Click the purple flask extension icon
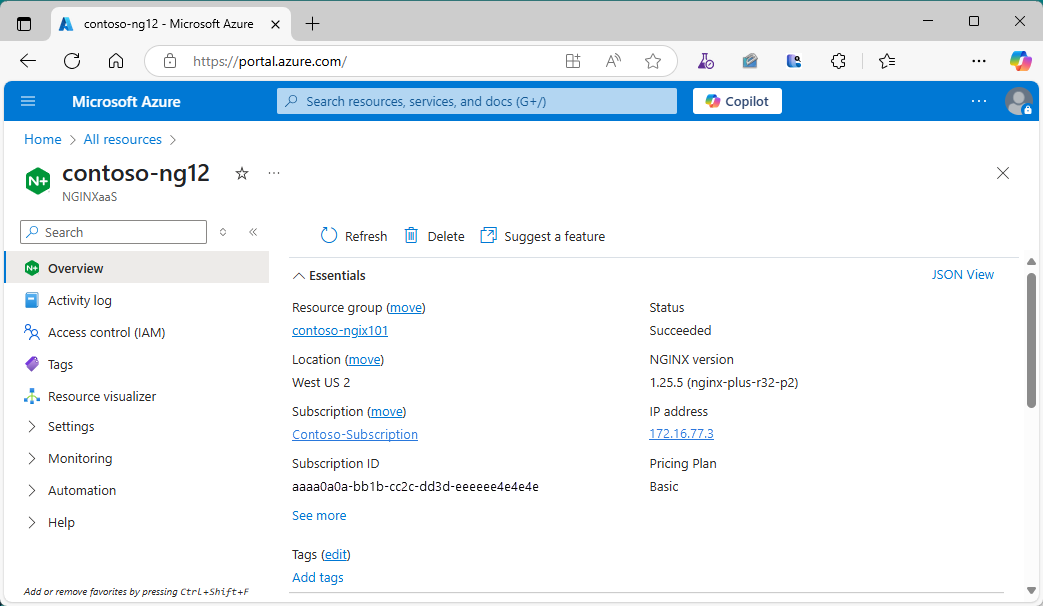Viewport: 1043px width, 606px height. 706,61
